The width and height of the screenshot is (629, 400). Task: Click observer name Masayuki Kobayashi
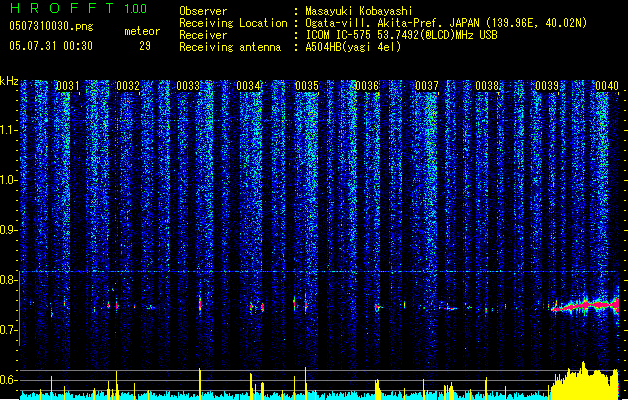pyautogui.click(x=359, y=11)
